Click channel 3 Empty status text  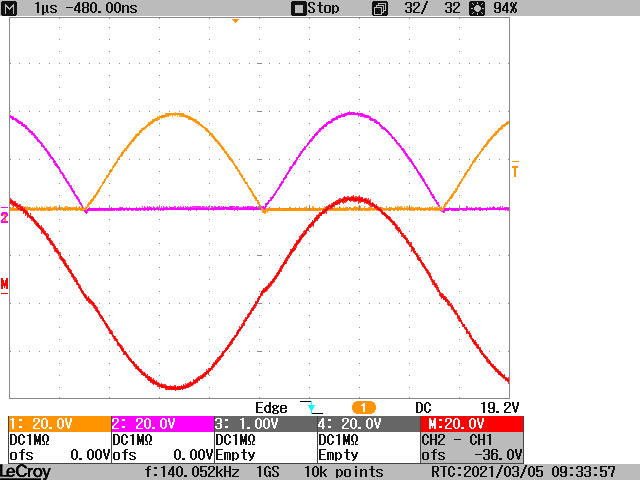click(x=236, y=455)
